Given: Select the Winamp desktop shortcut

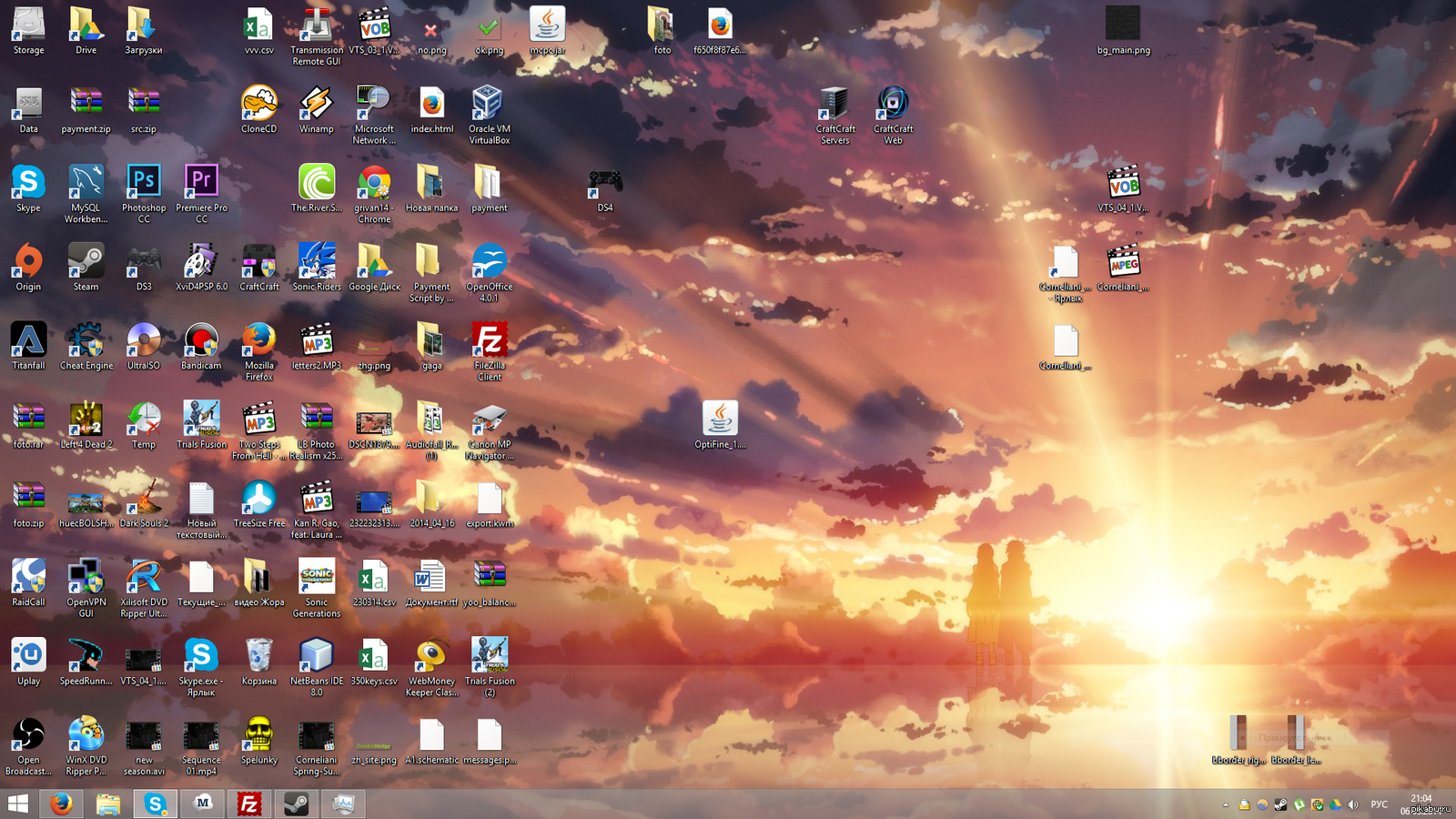Looking at the screenshot, I should (316, 110).
